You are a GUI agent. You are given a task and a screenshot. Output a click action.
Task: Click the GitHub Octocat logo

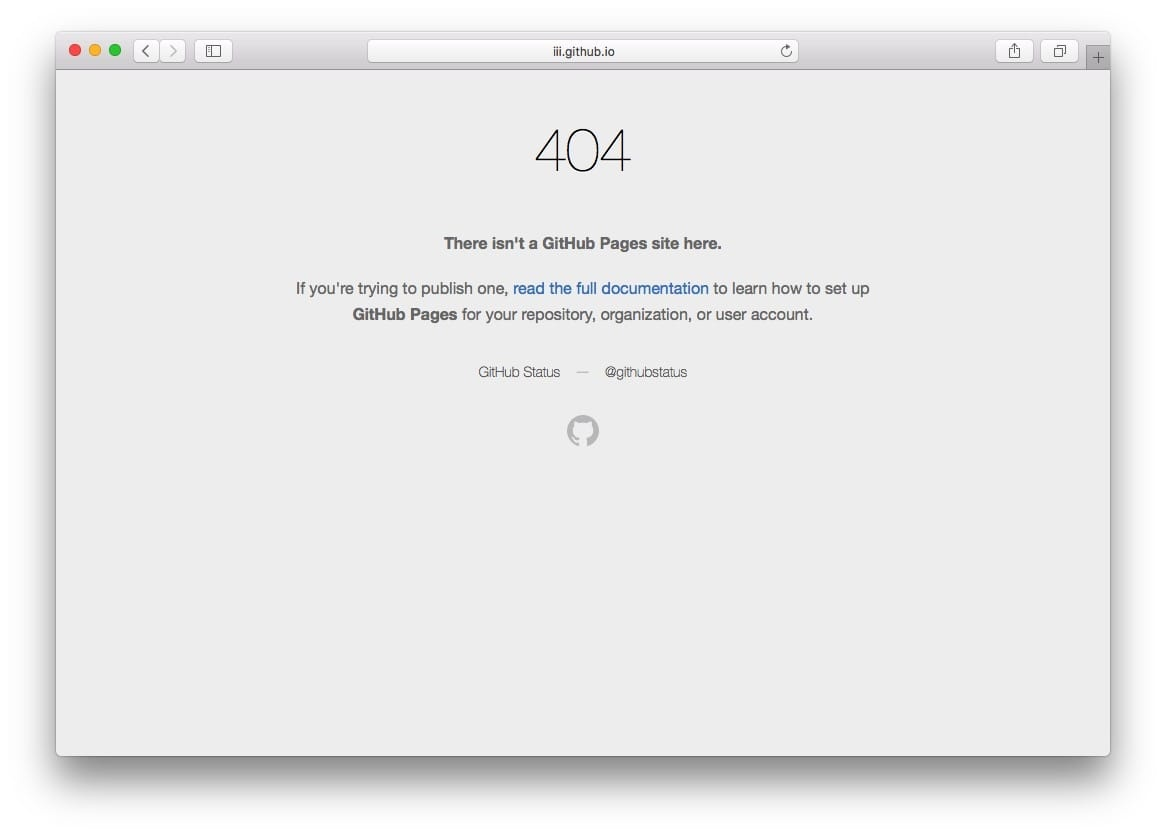coord(583,431)
